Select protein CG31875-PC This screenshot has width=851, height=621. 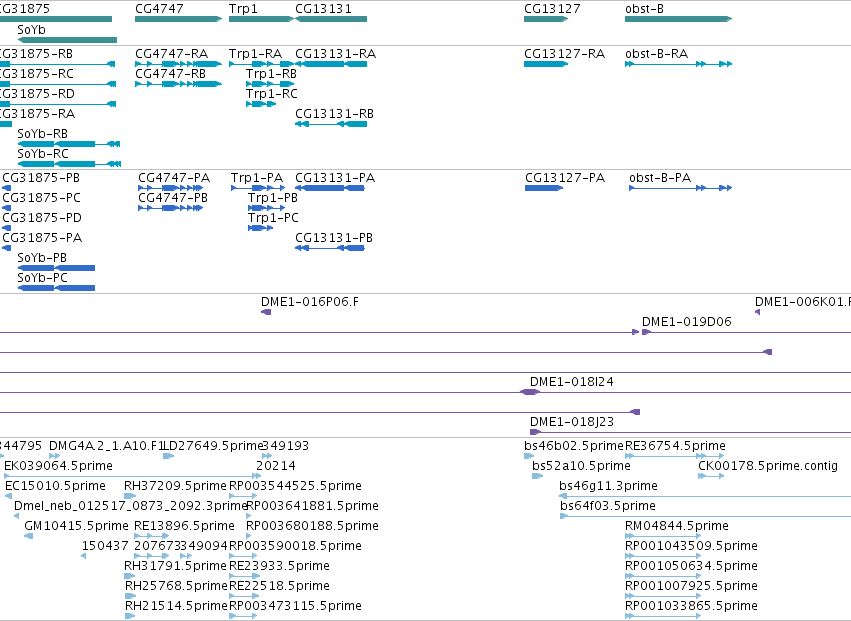click(x=7, y=208)
